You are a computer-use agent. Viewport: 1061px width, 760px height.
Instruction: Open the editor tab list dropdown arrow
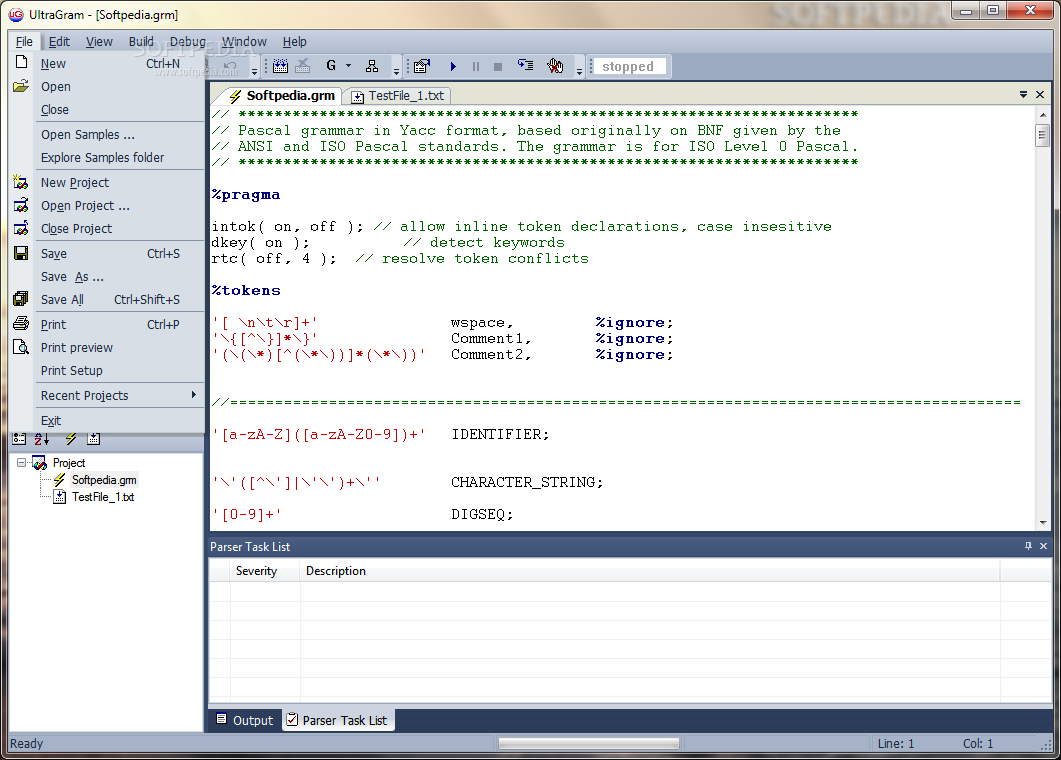(x=1023, y=95)
